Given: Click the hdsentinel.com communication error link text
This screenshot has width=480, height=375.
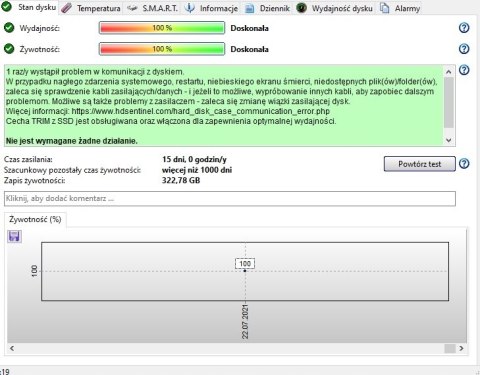Looking at the screenshot, I should pyautogui.click(x=201, y=111).
